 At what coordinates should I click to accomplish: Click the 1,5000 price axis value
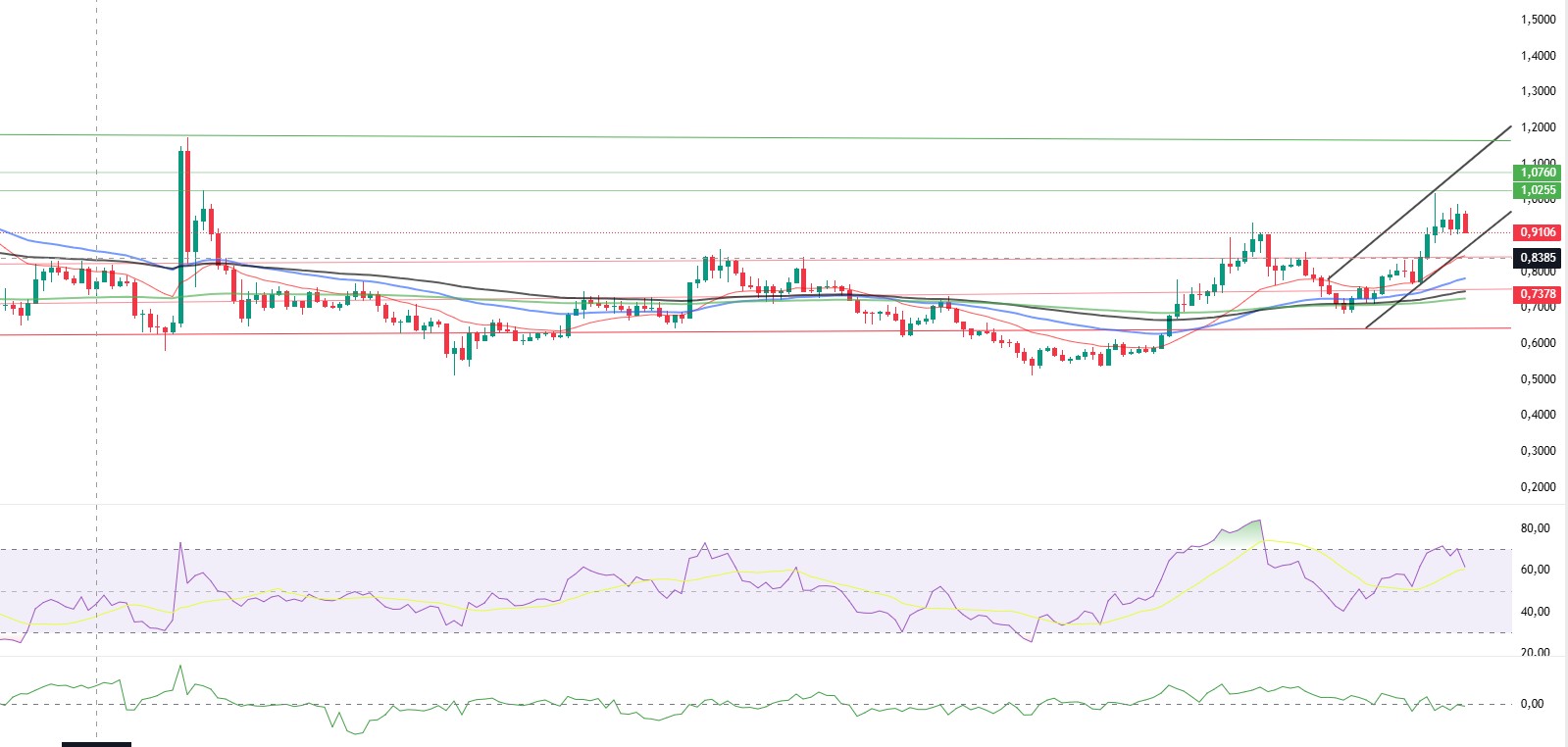[1538, 20]
